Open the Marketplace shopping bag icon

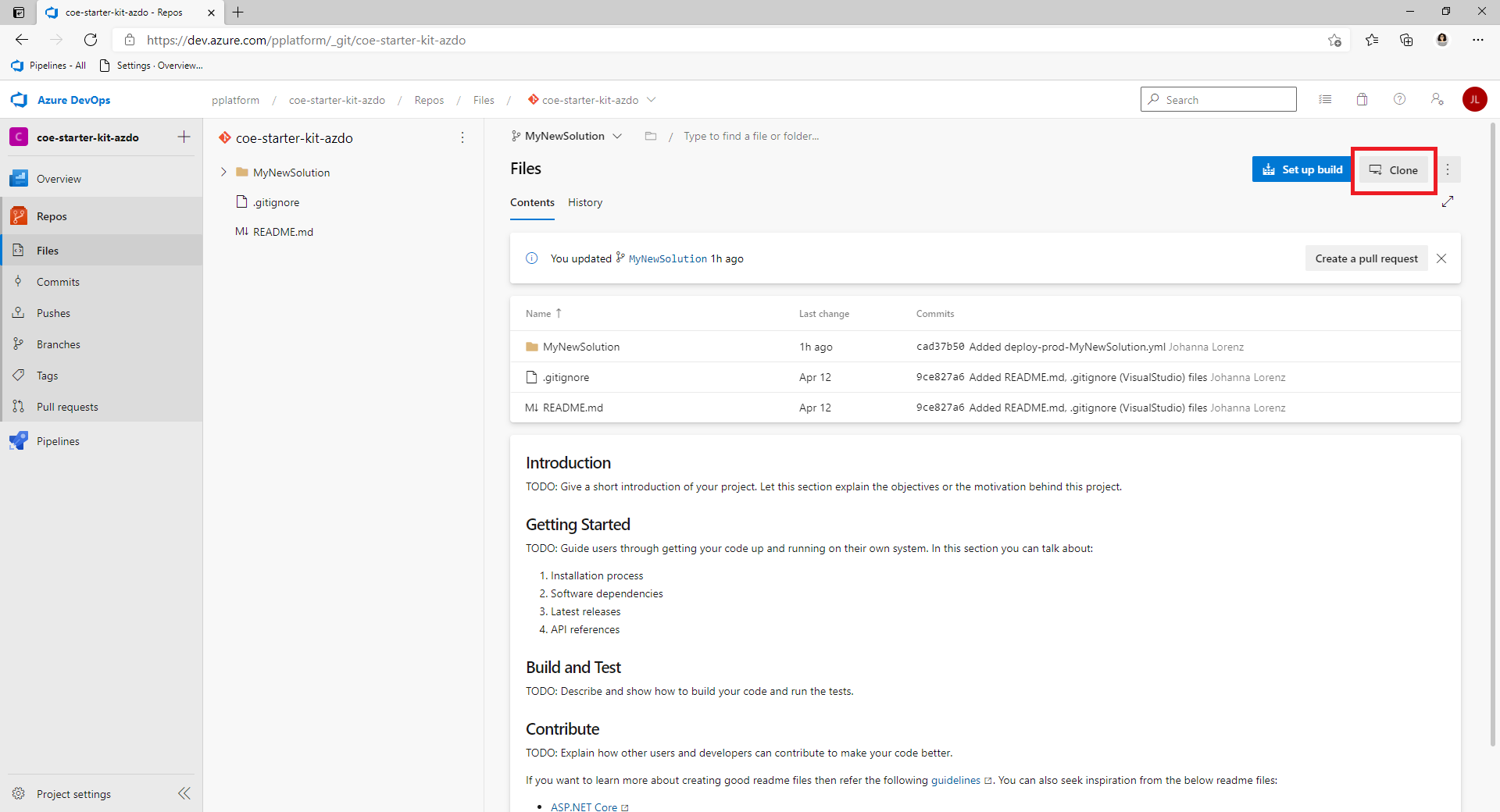[x=1362, y=99]
